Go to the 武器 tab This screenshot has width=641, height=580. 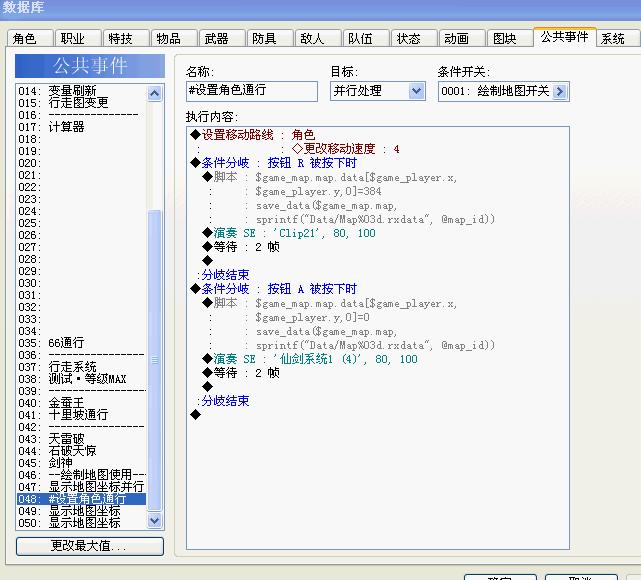[x=222, y=38]
